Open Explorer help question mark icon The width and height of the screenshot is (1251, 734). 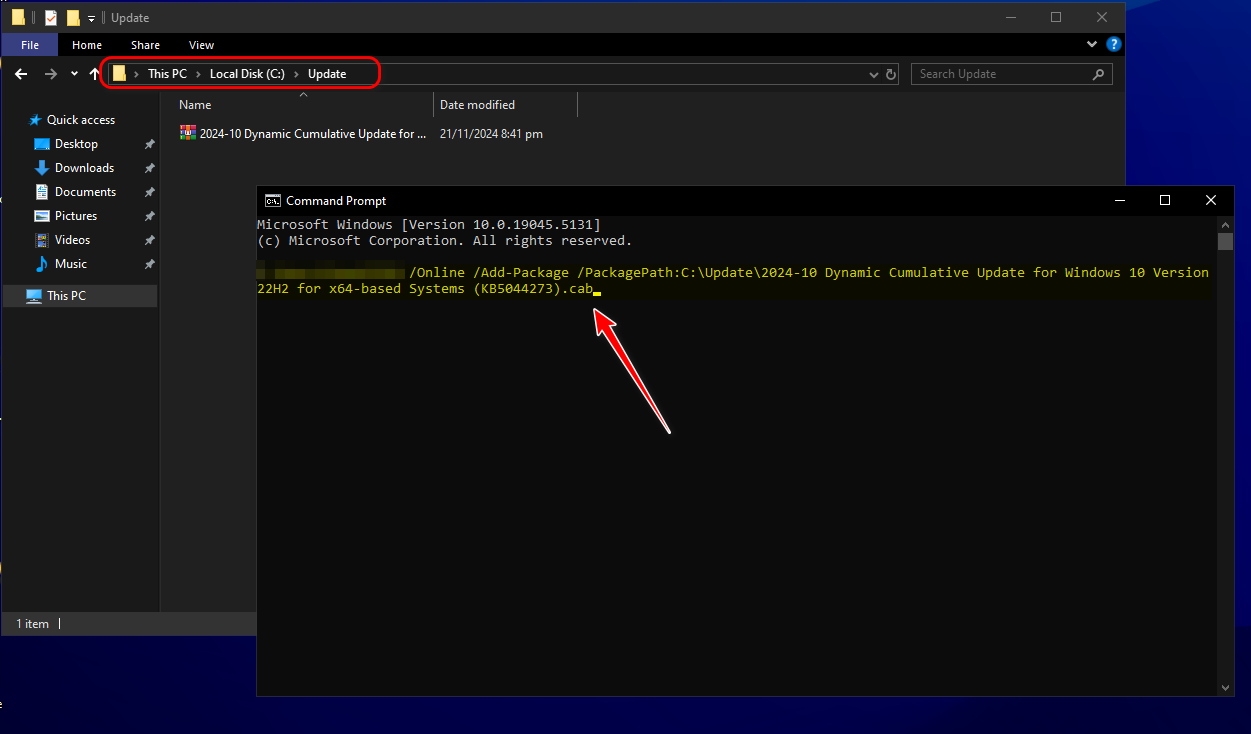[1113, 45]
